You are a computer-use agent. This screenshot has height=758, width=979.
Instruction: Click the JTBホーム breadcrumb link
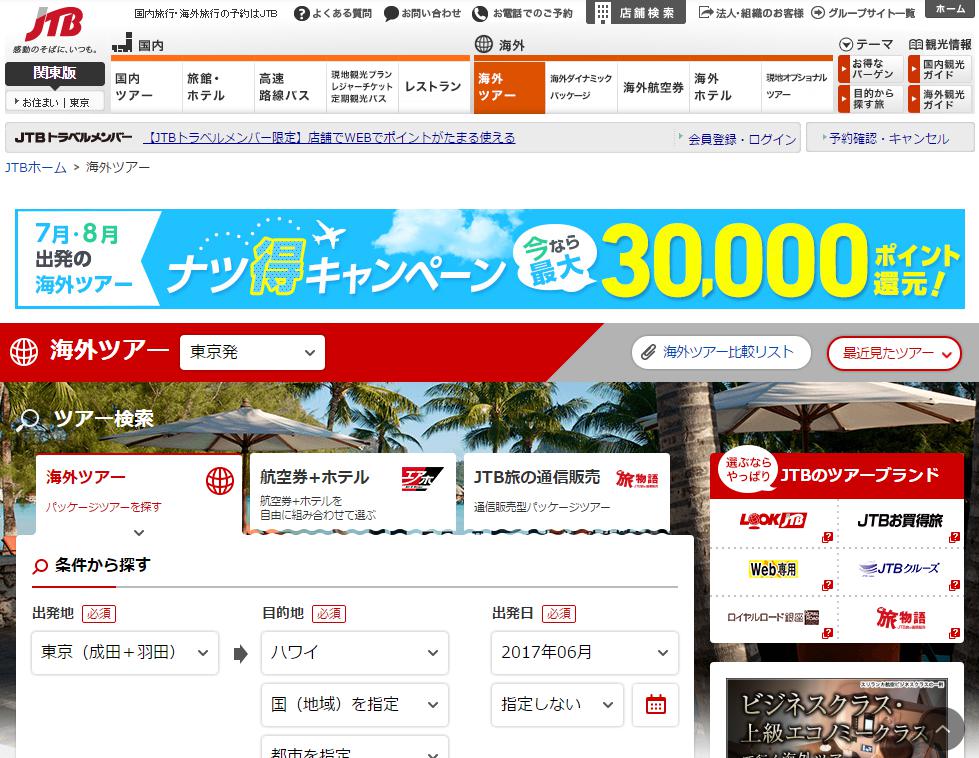(36, 167)
